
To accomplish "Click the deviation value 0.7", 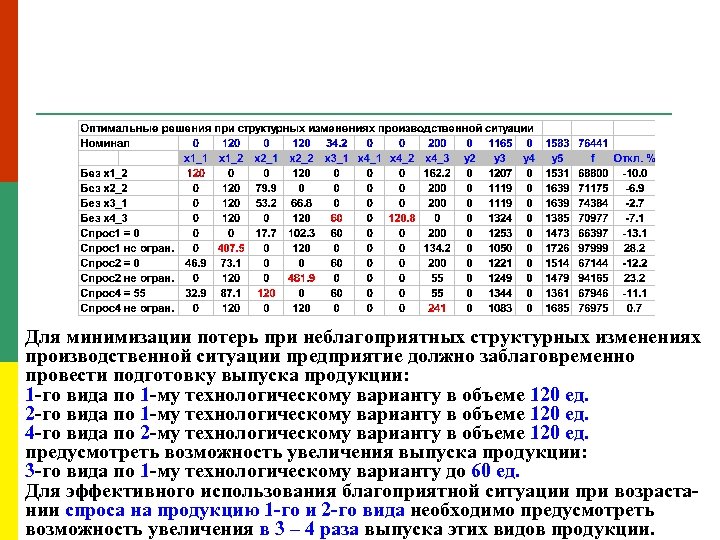I will pyautogui.click(x=634, y=309).
